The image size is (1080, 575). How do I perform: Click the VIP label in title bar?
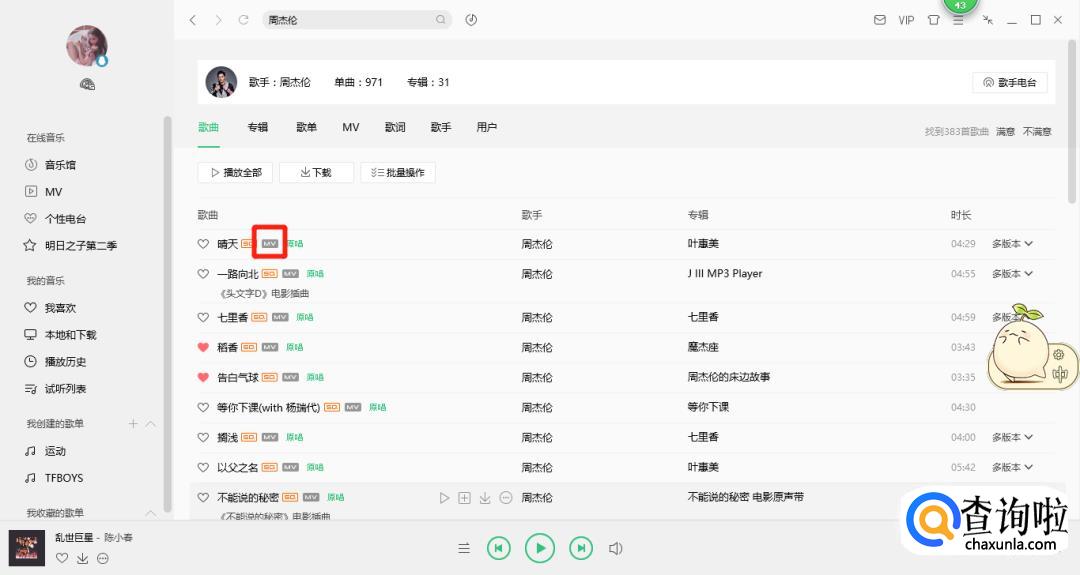point(906,20)
